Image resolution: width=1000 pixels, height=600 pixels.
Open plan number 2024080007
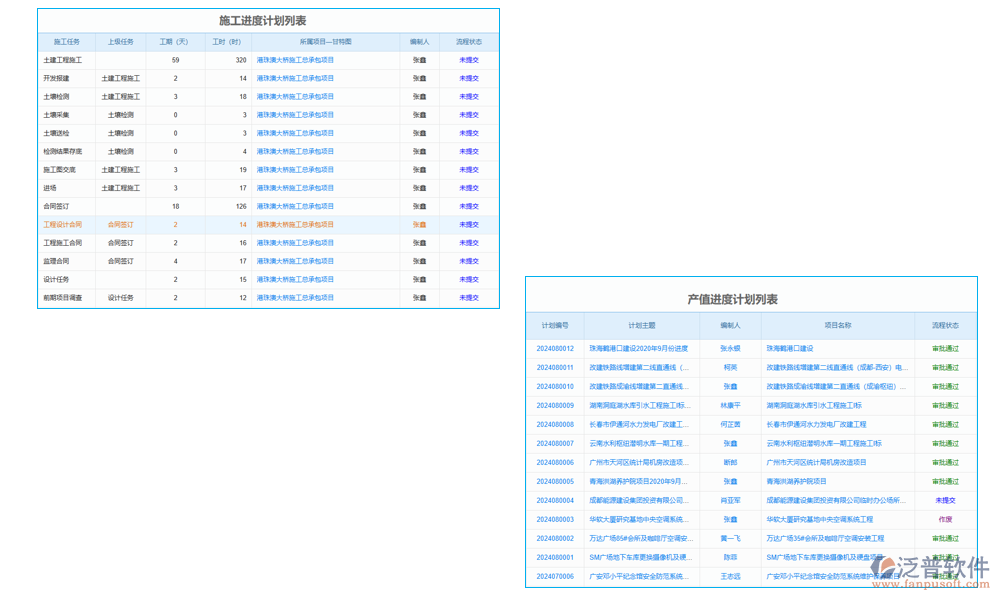pos(555,444)
